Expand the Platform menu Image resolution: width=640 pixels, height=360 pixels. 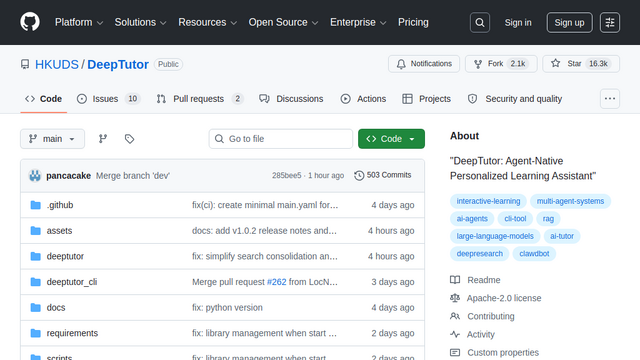[79, 22]
